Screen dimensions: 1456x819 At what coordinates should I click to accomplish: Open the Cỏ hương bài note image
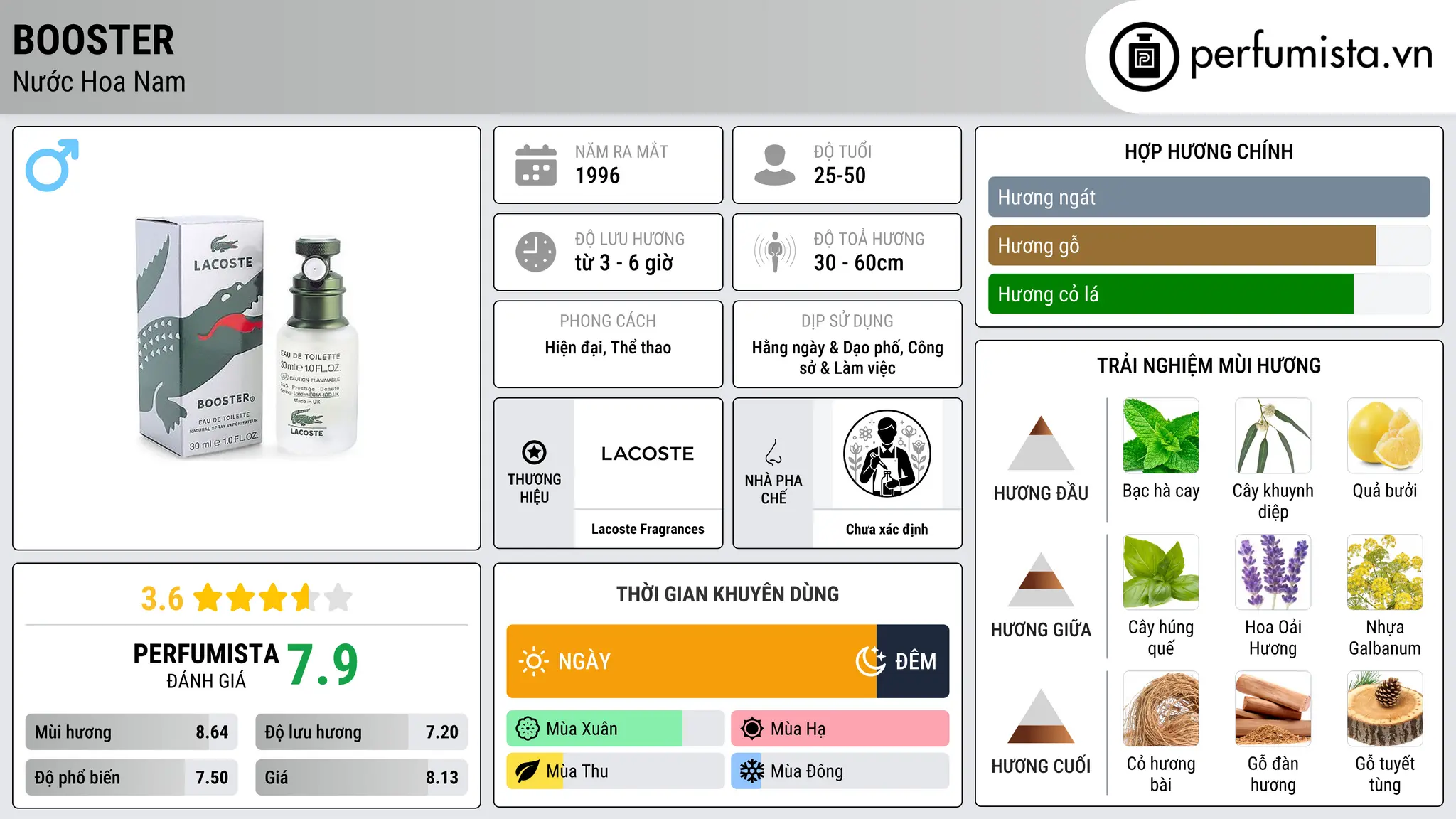[x=1161, y=709]
